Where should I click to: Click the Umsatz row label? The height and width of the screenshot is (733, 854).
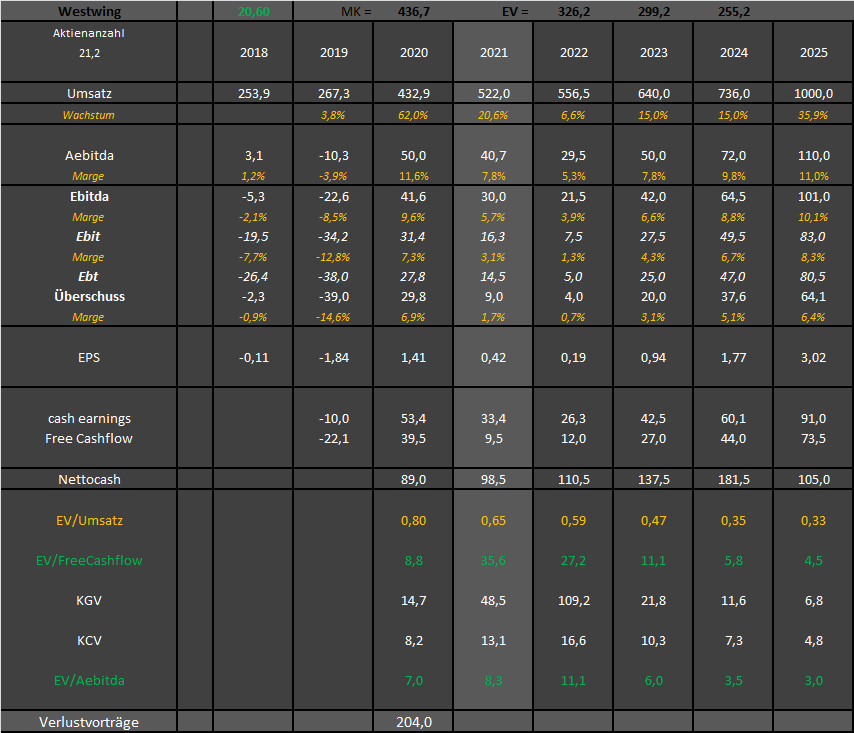point(89,93)
